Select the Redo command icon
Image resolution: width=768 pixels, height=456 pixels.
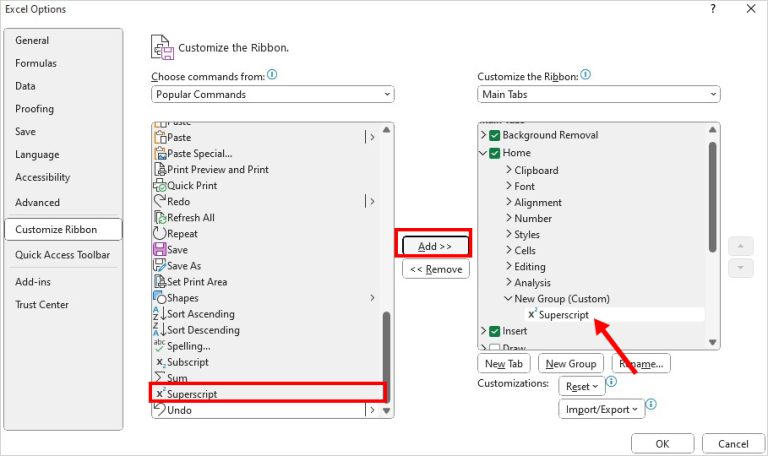tap(160, 201)
